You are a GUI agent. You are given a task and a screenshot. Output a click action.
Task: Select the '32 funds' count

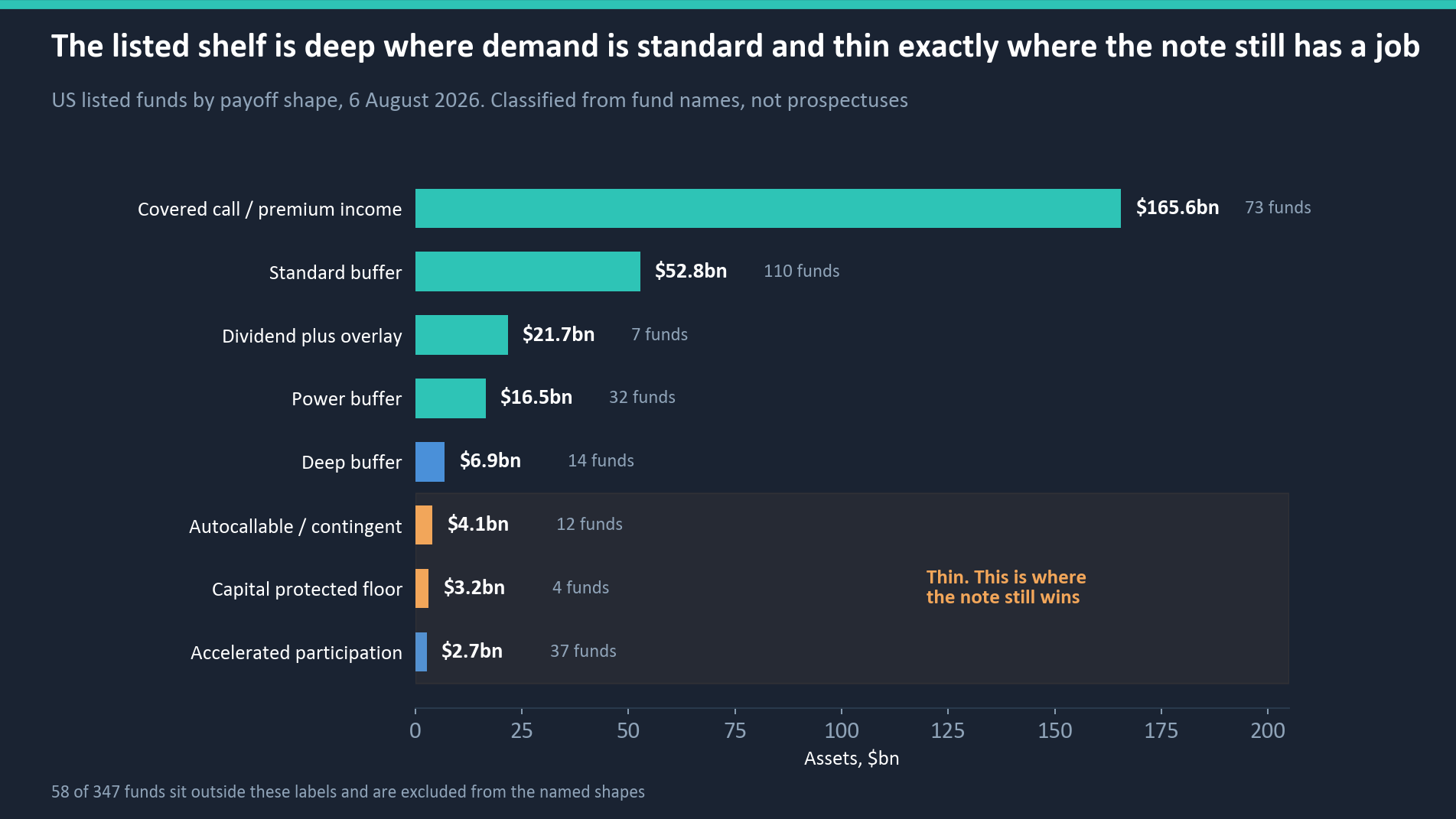(x=642, y=397)
